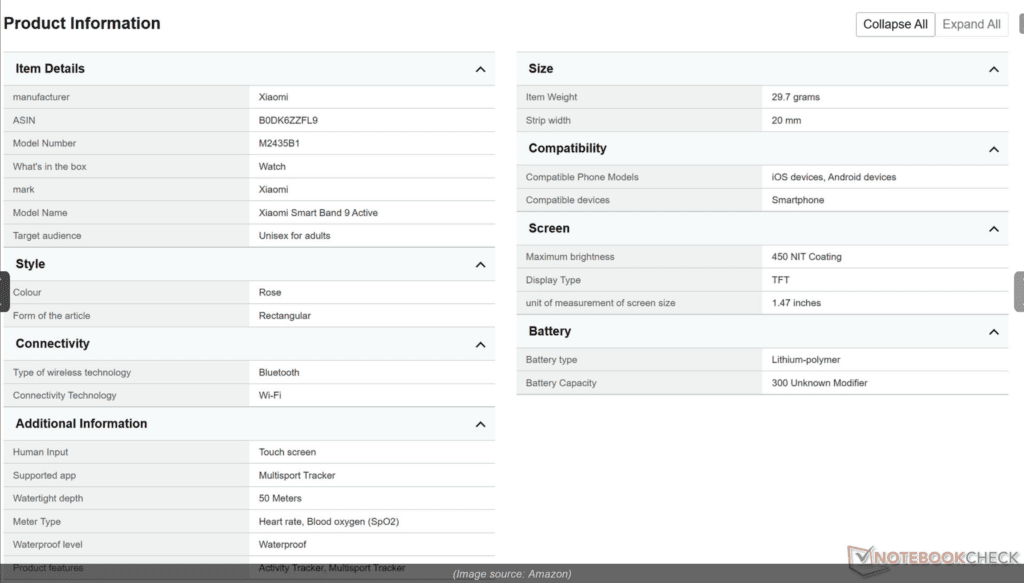Click the 'TFT' display type value
1024x583 pixels.
[x=780, y=280]
